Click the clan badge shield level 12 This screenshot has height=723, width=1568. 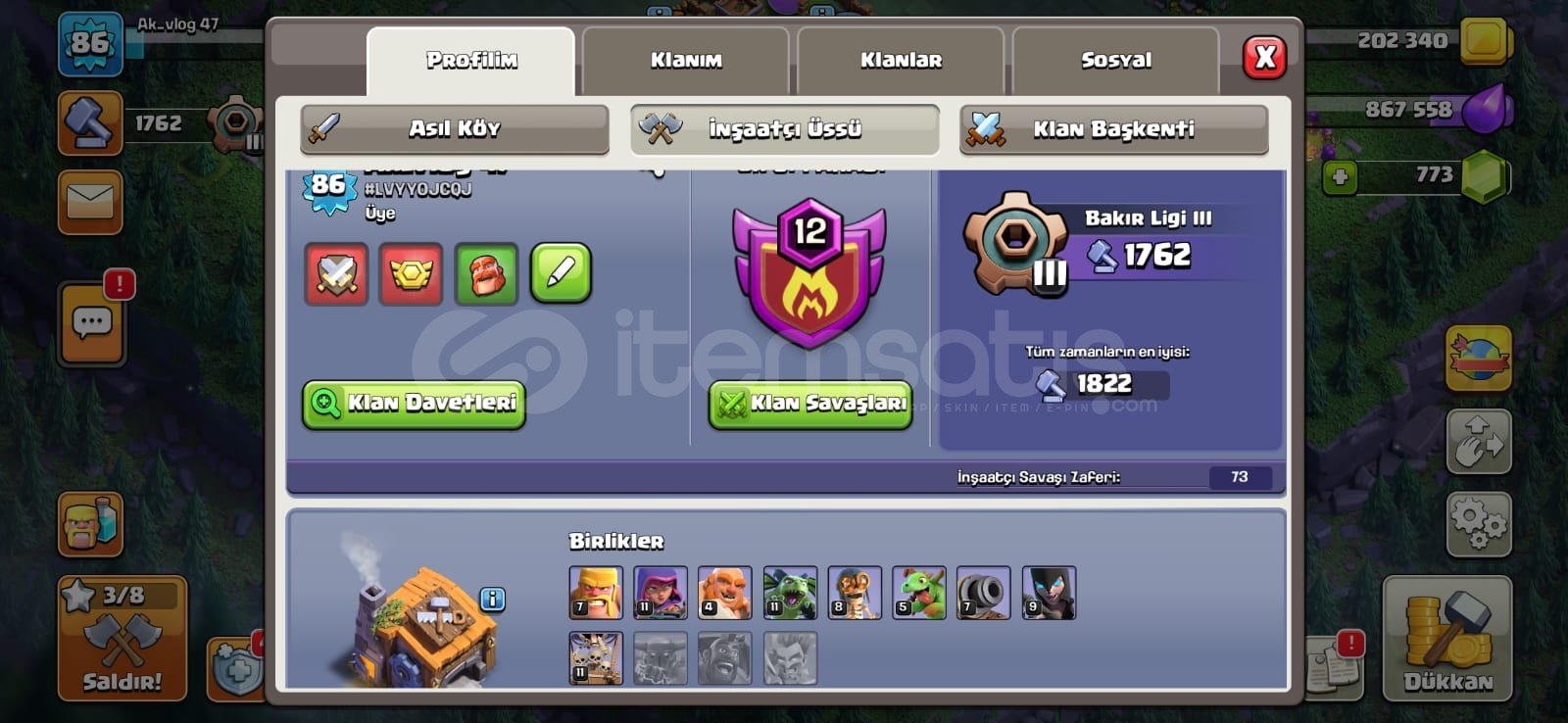[809, 272]
